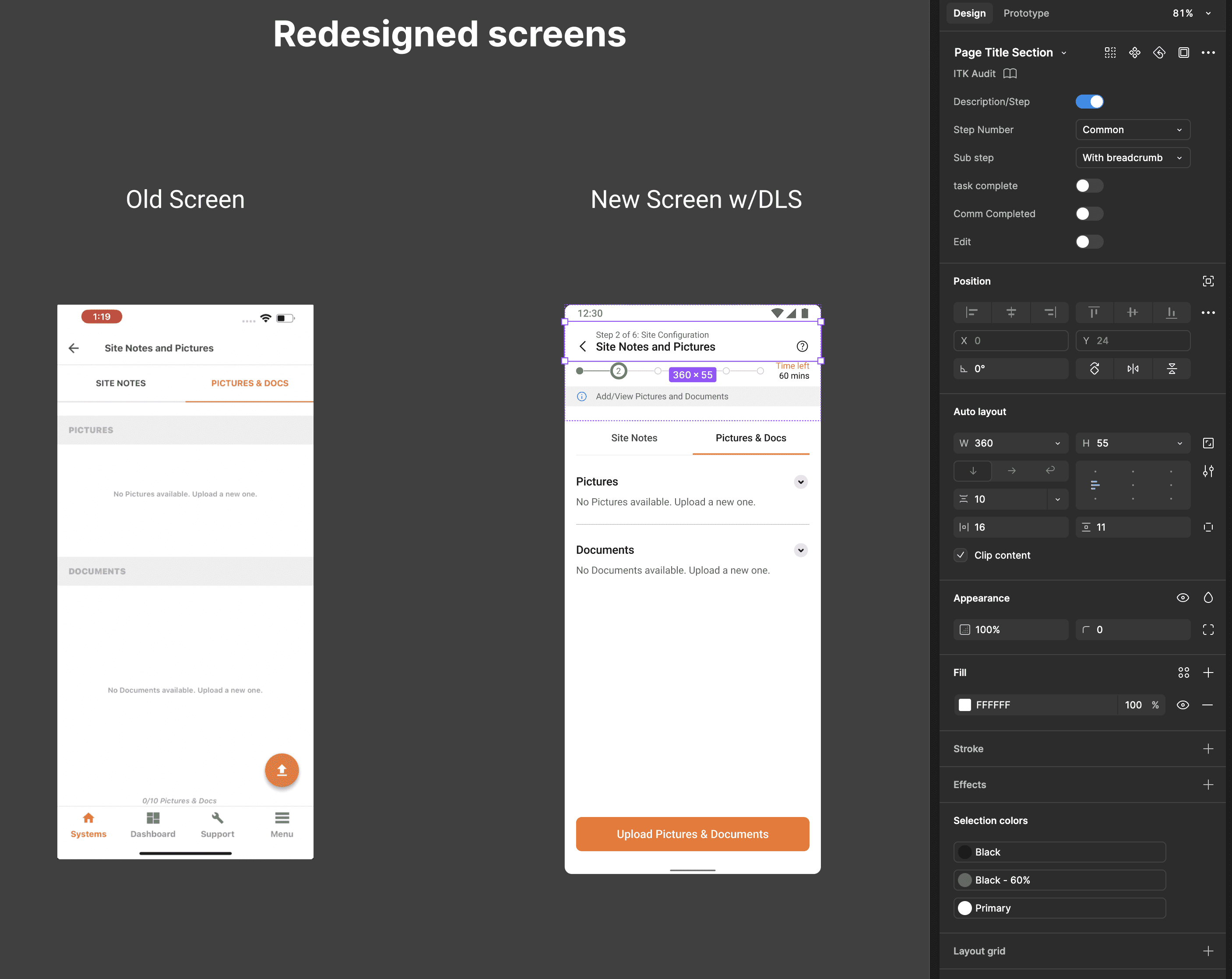Click flip horizontal icon in Position
Screen dimensions: 1232x979
tap(1133, 369)
